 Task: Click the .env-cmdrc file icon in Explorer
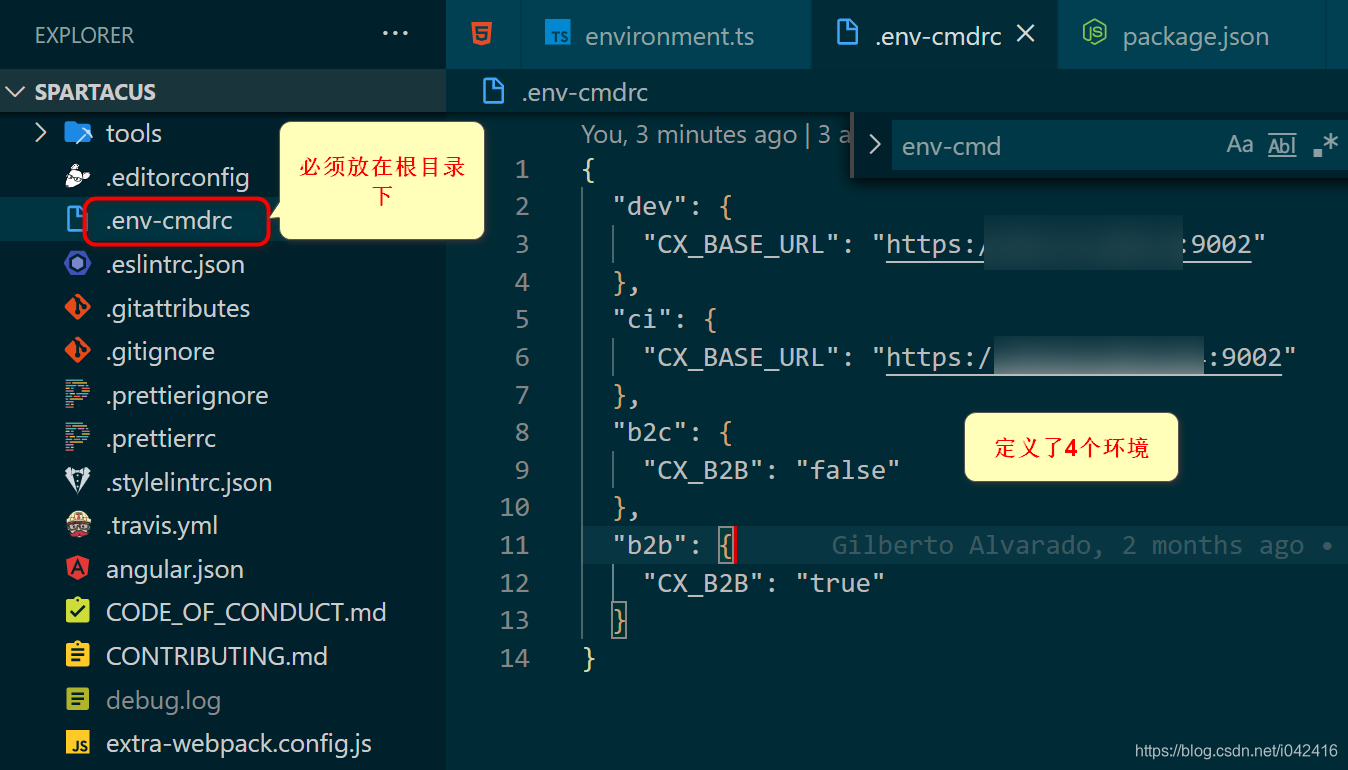(77, 219)
